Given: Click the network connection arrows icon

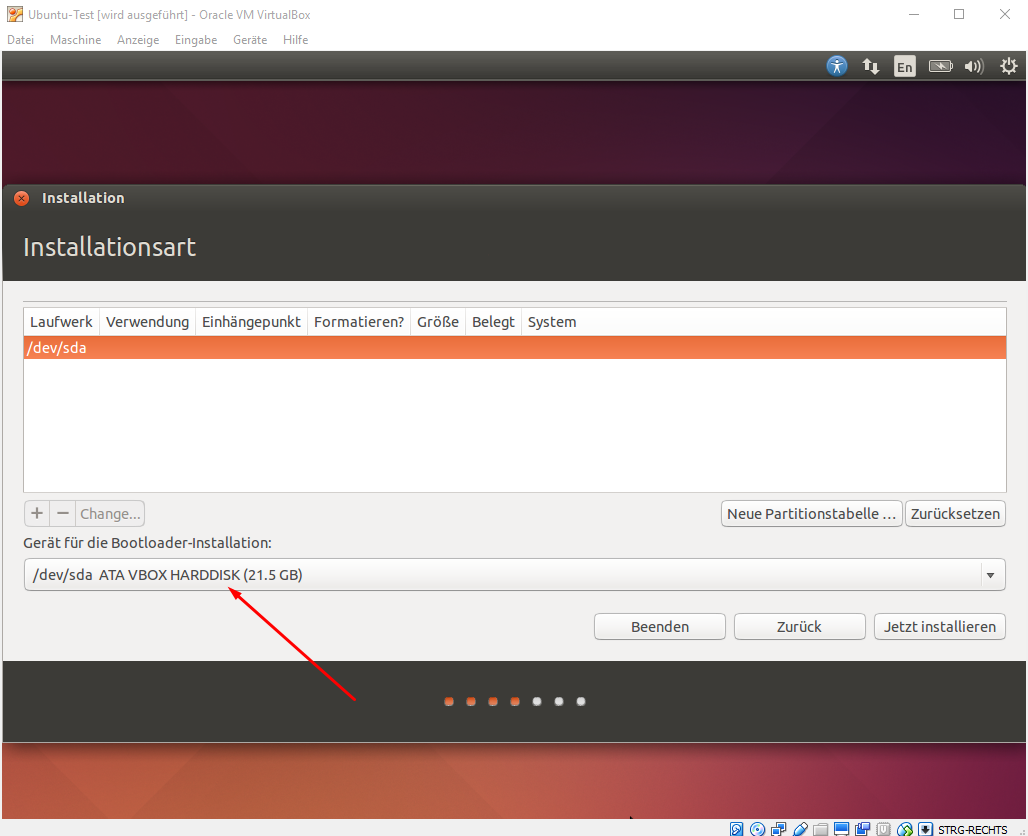Looking at the screenshot, I should coord(871,67).
